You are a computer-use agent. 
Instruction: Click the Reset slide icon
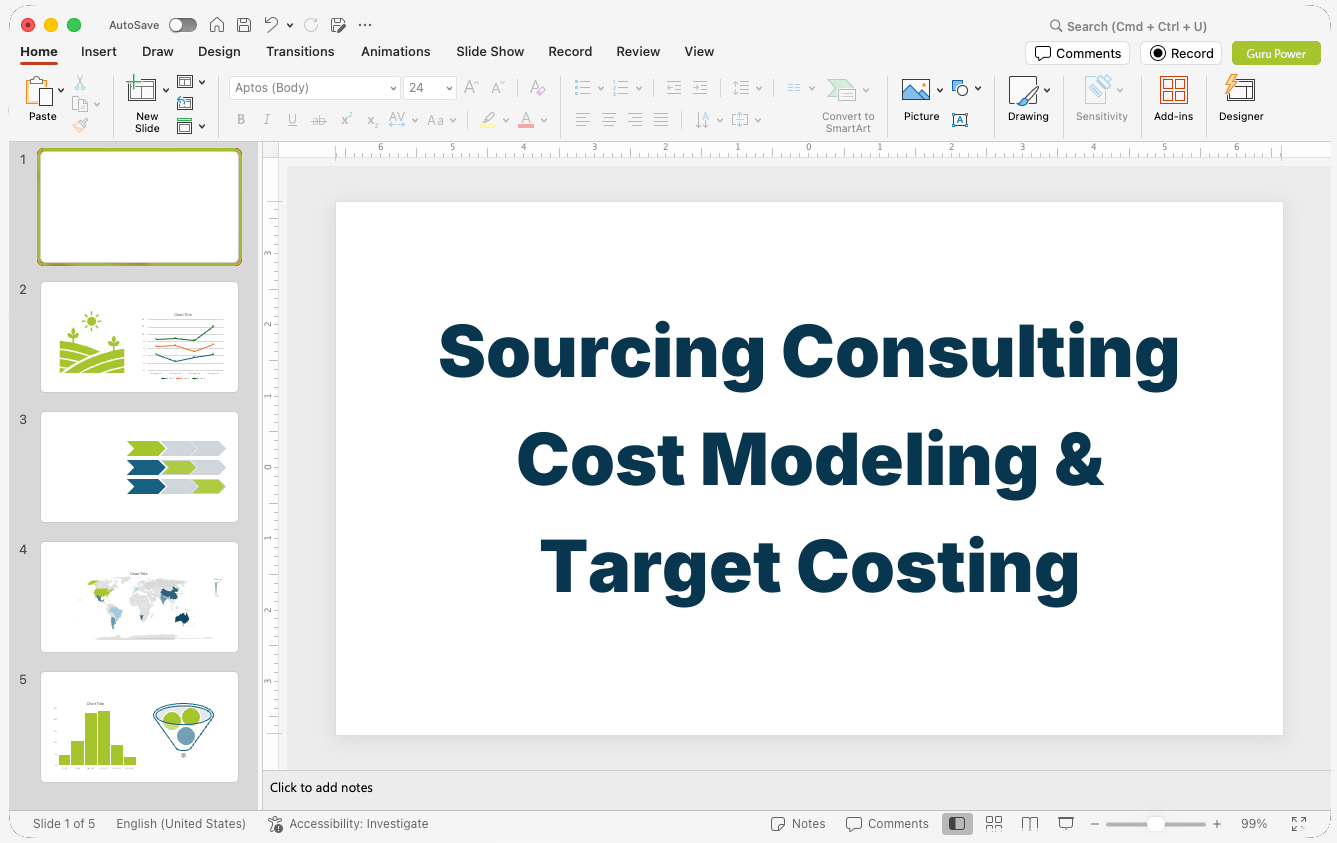coord(185,103)
